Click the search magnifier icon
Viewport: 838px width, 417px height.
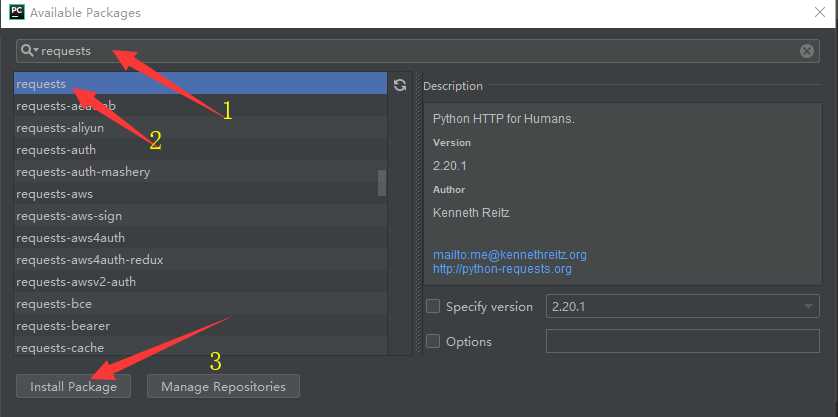pos(28,51)
